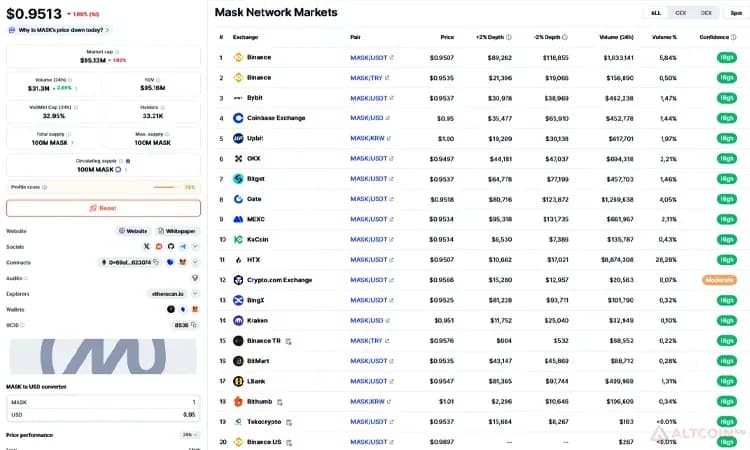Sort by the Volume % column header
Screen dimensions: 750x450
664,37
